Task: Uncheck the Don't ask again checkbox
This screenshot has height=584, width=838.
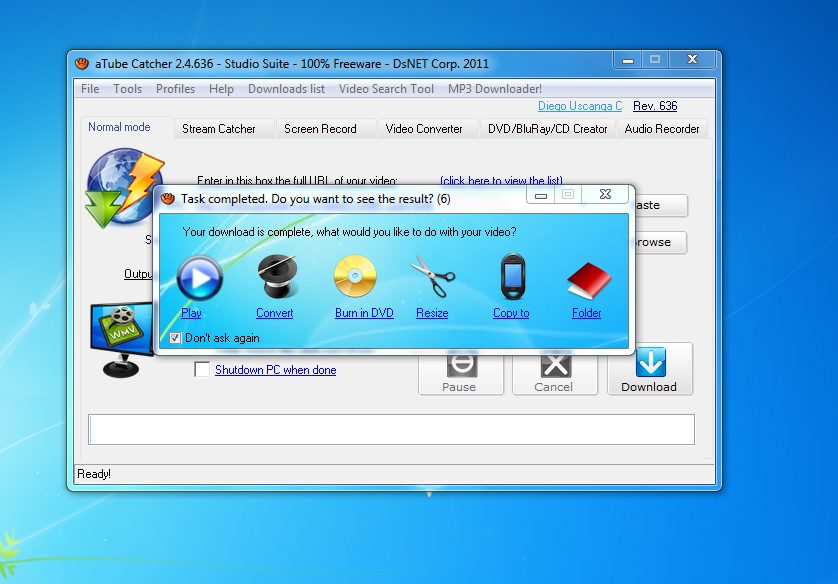Action: coord(175,338)
